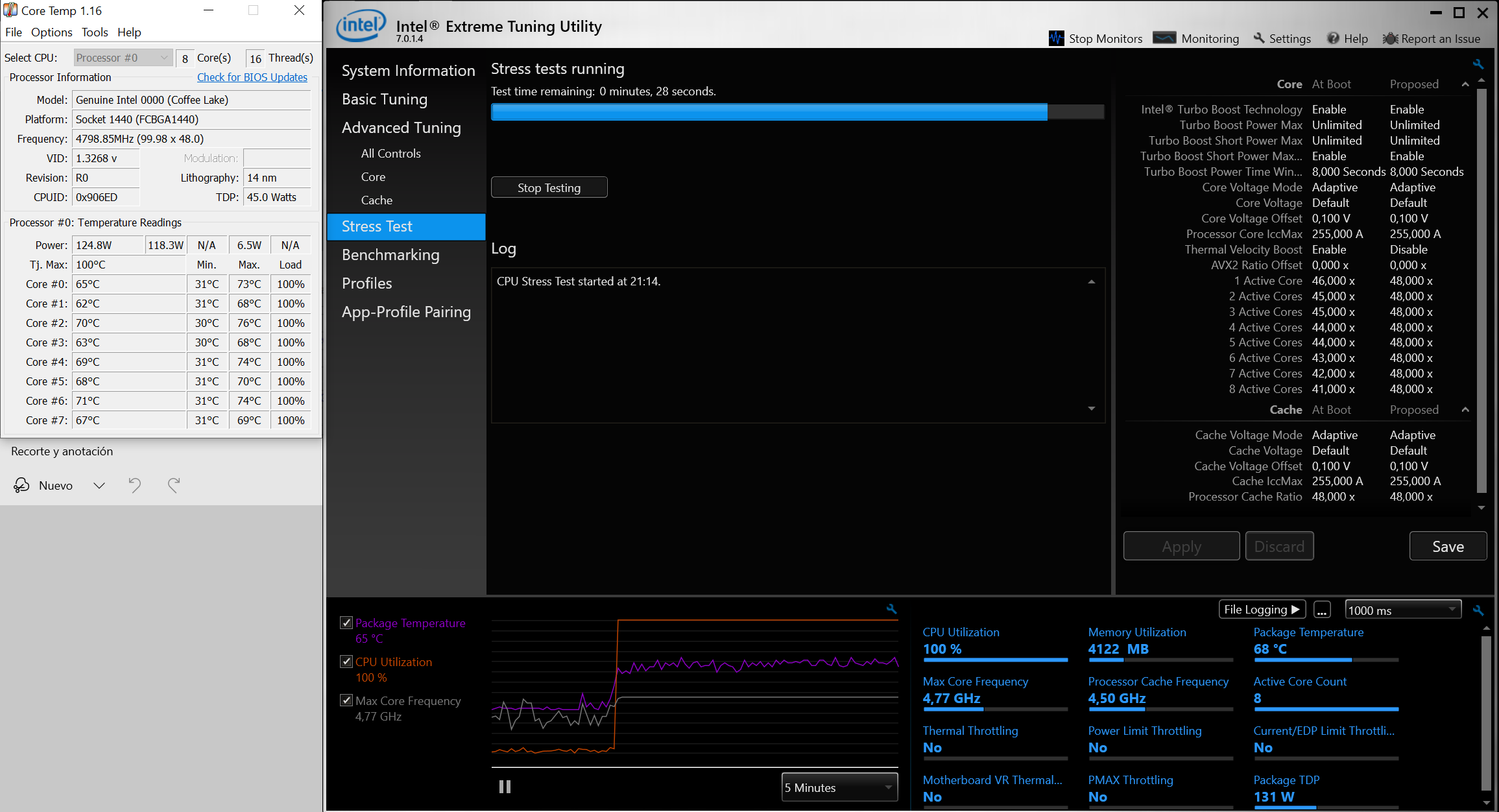
Task: Collapse the Cache settings section chevron
Action: click(1465, 410)
